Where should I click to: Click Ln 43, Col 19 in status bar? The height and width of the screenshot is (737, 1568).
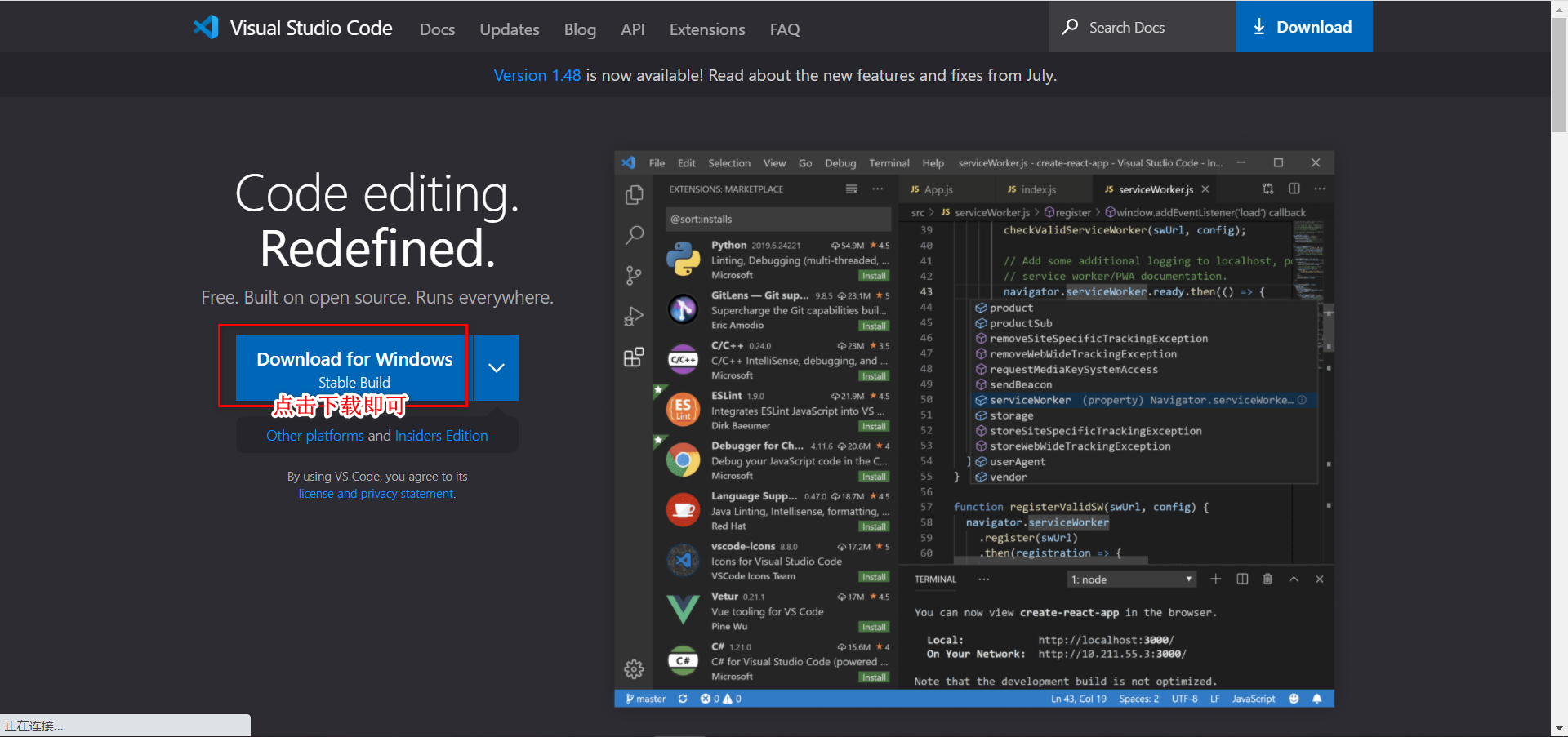tap(1079, 699)
